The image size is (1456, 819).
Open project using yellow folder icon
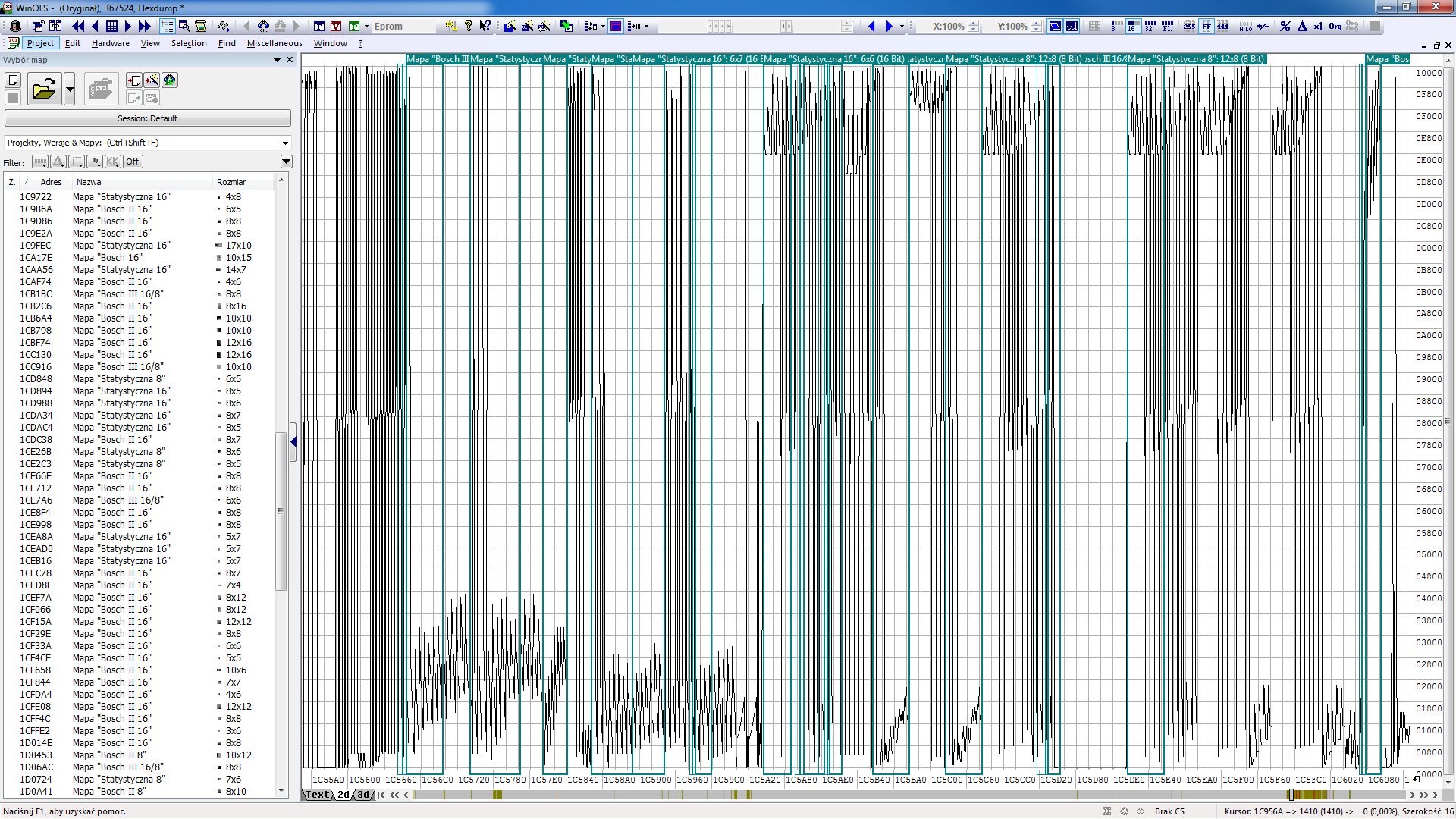pyautogui.click(x=44, y=90)
